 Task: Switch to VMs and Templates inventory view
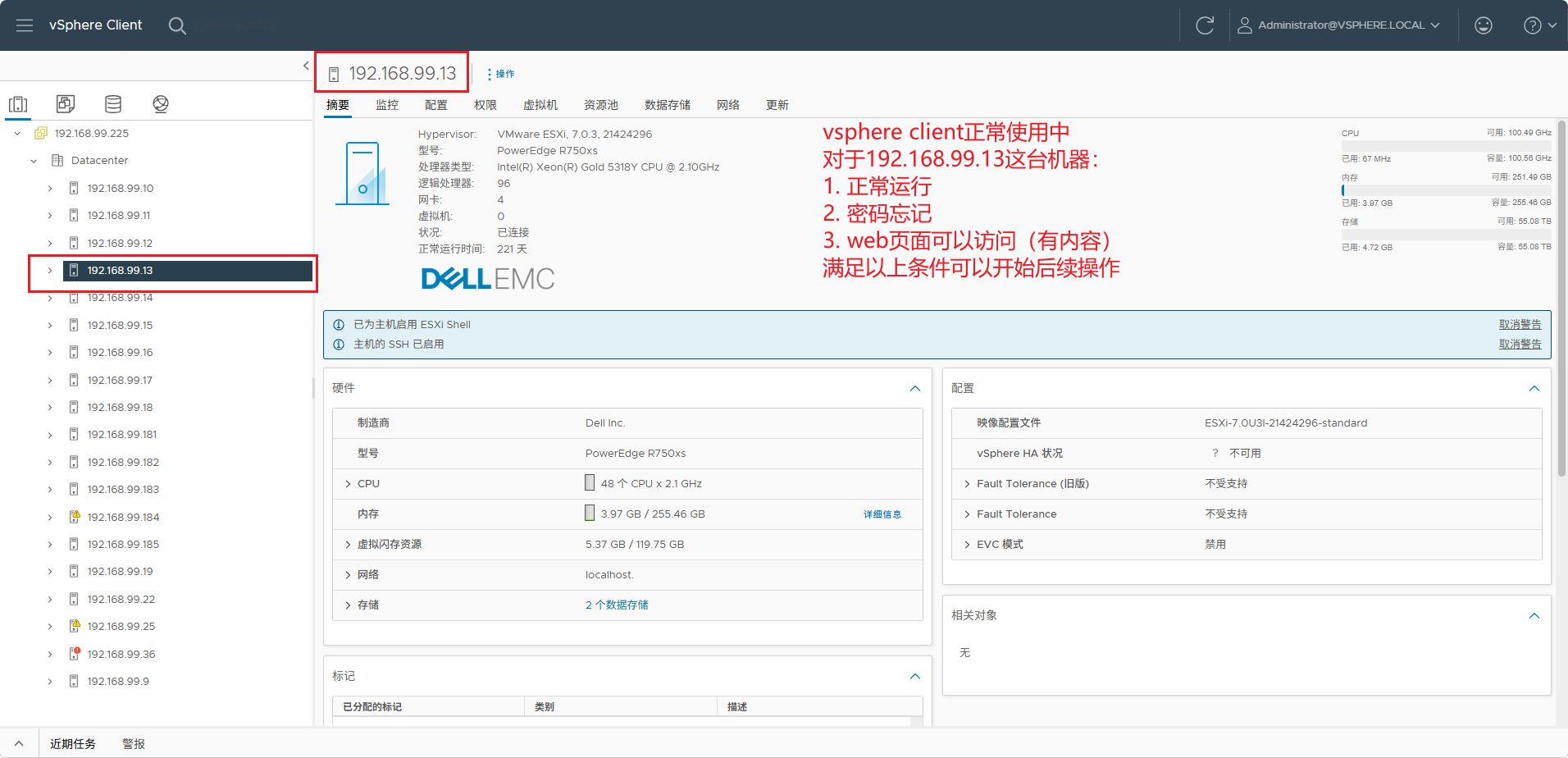66,104
